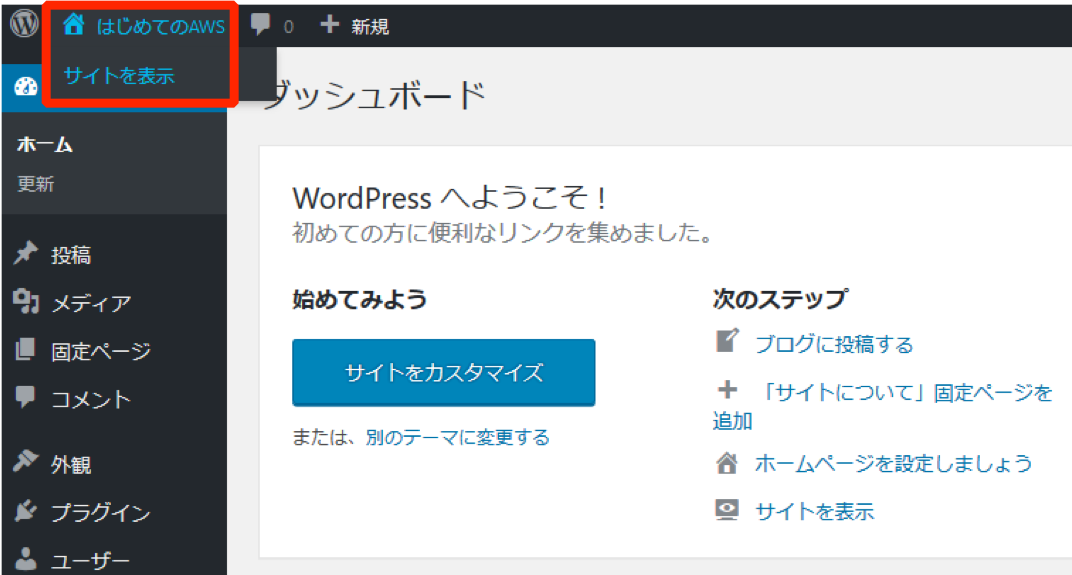This screenshot has width=1072, height=575.
Task: Select サイトを表示 in the site dropdown
Action: (x=119, y=75)
